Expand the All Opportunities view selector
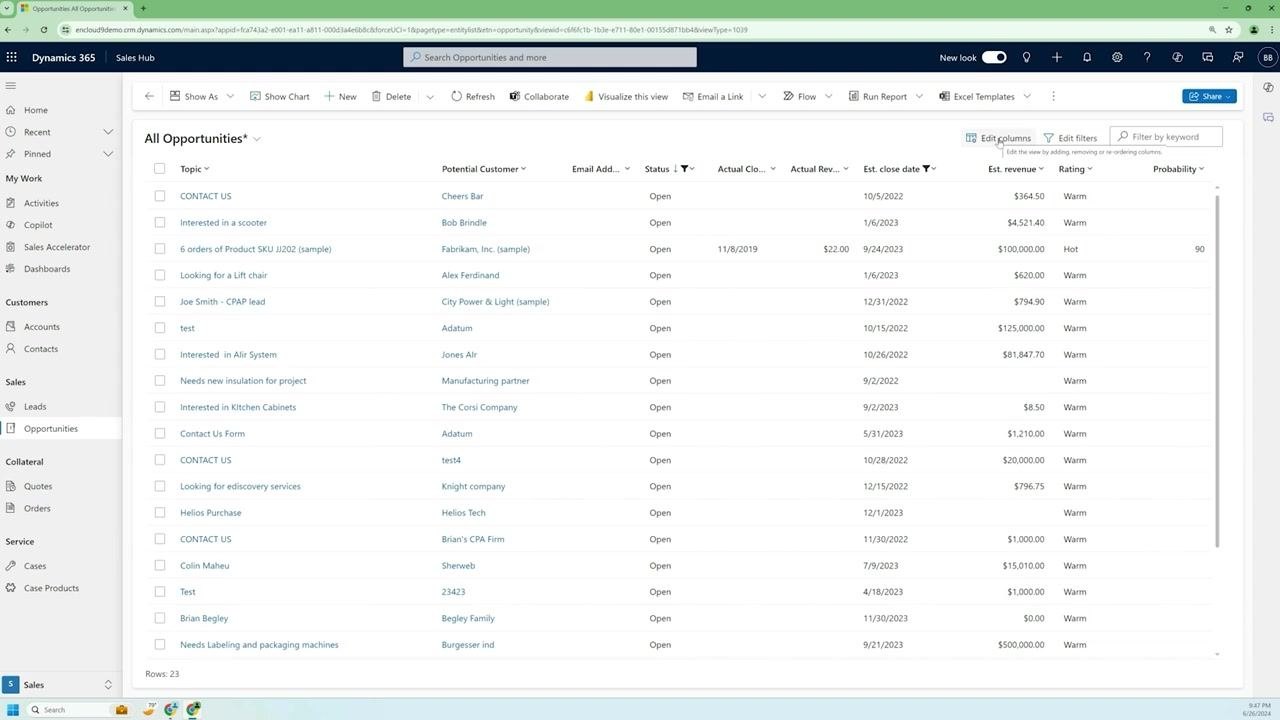The image size is (1280, 720). (257, 139)
